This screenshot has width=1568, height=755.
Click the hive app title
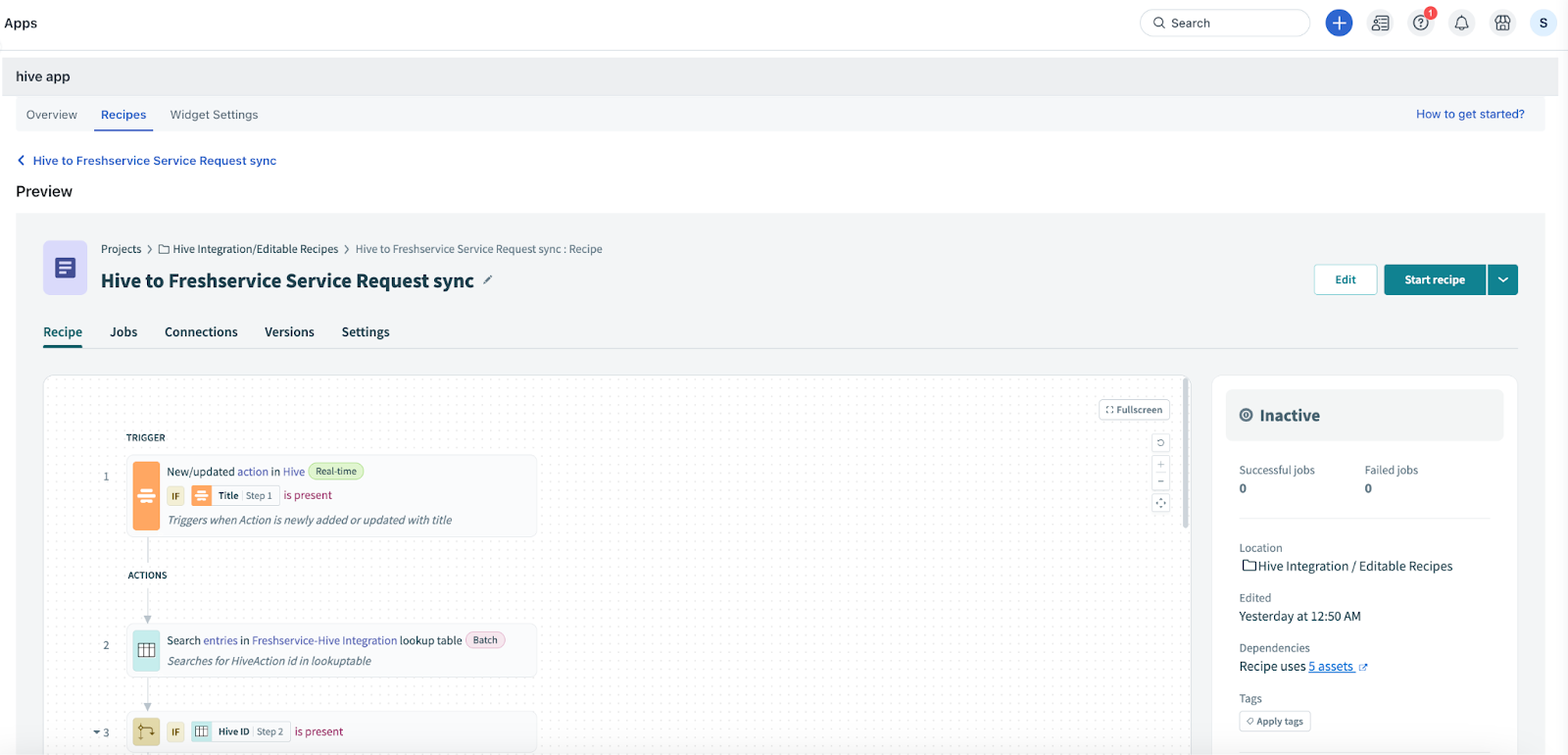pyautogui.click(x=43, y=76)
